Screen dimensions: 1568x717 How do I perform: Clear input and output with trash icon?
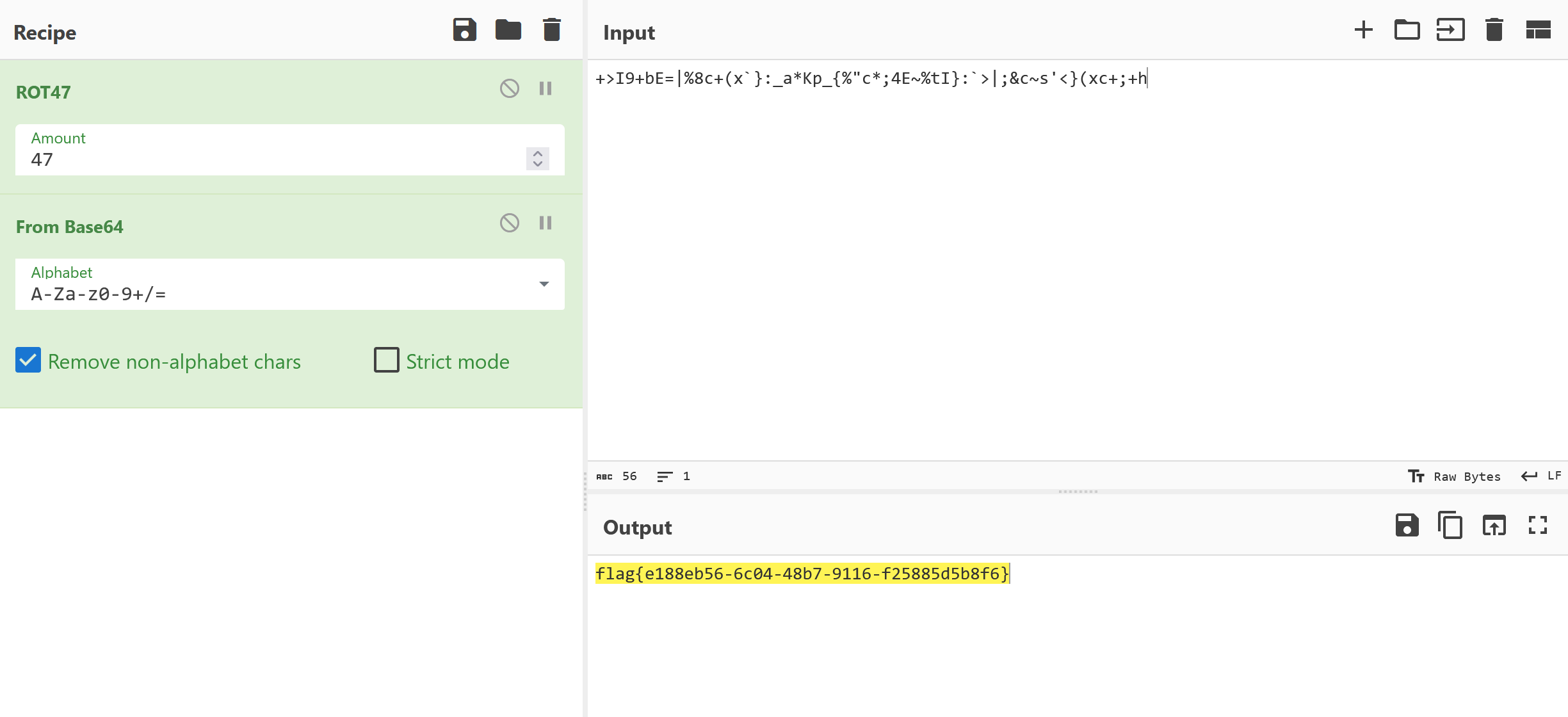click(x=1494, y=30)
